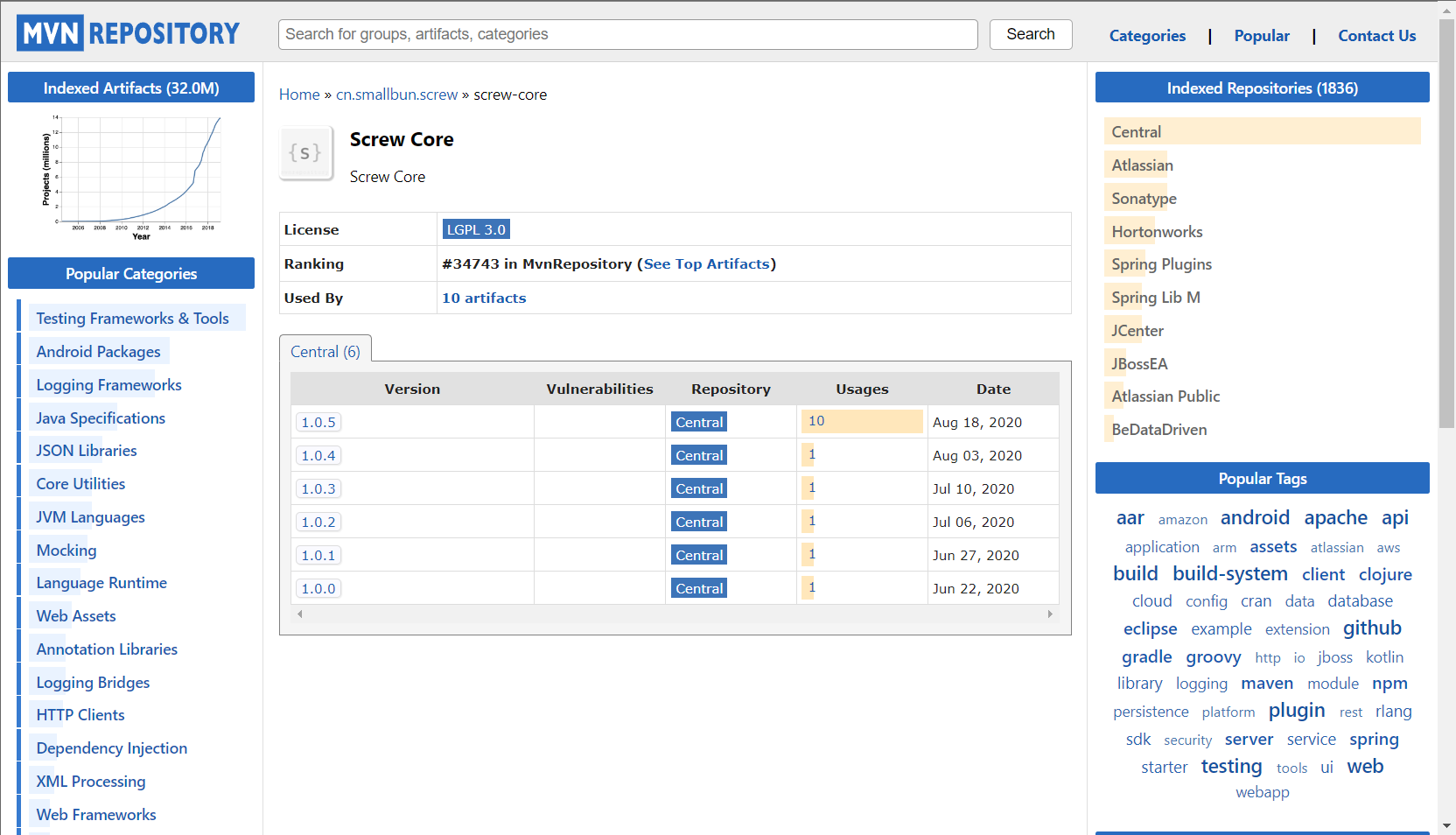
Task: Click the Screw Core artifact icon
Action: point(306,153)
